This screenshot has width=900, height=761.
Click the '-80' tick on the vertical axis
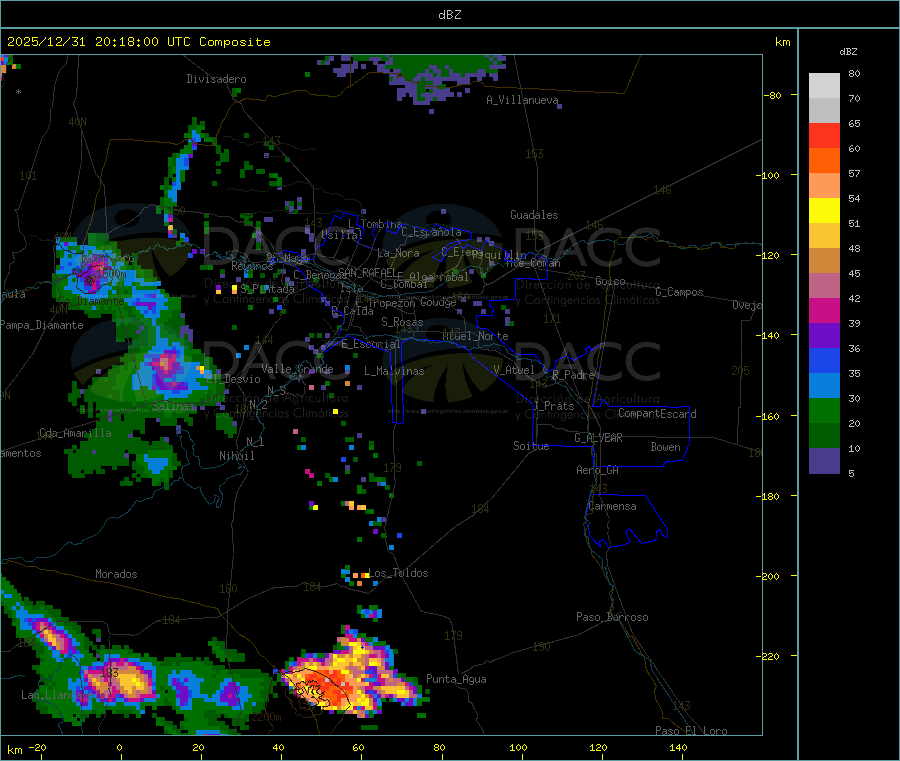773,95
